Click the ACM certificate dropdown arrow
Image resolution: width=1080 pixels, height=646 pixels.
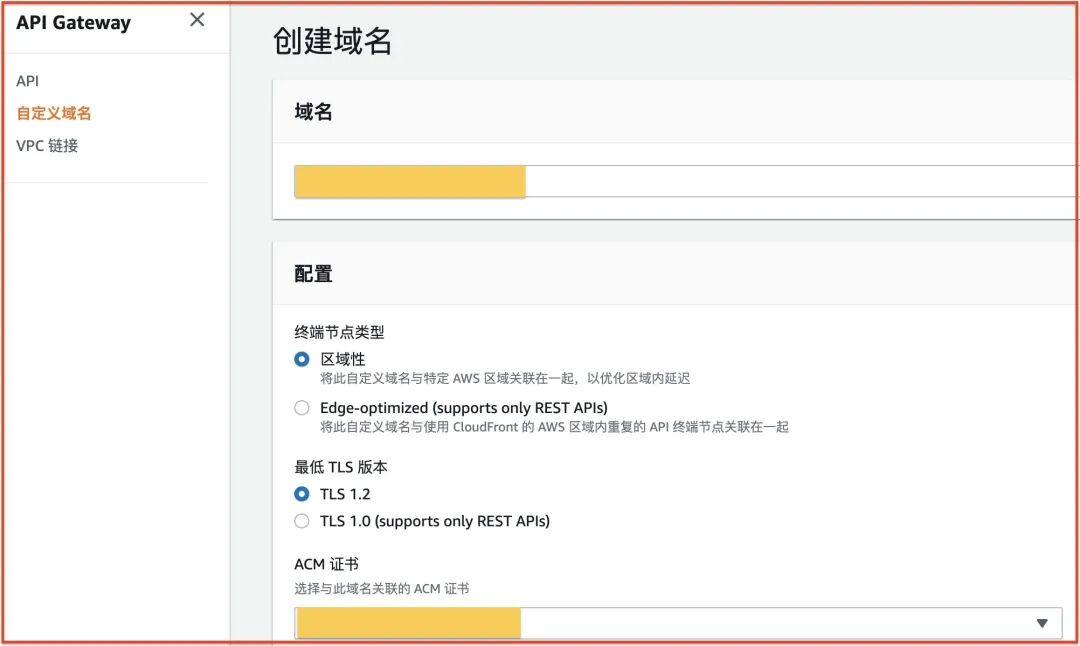click(x=1042, y=623)
